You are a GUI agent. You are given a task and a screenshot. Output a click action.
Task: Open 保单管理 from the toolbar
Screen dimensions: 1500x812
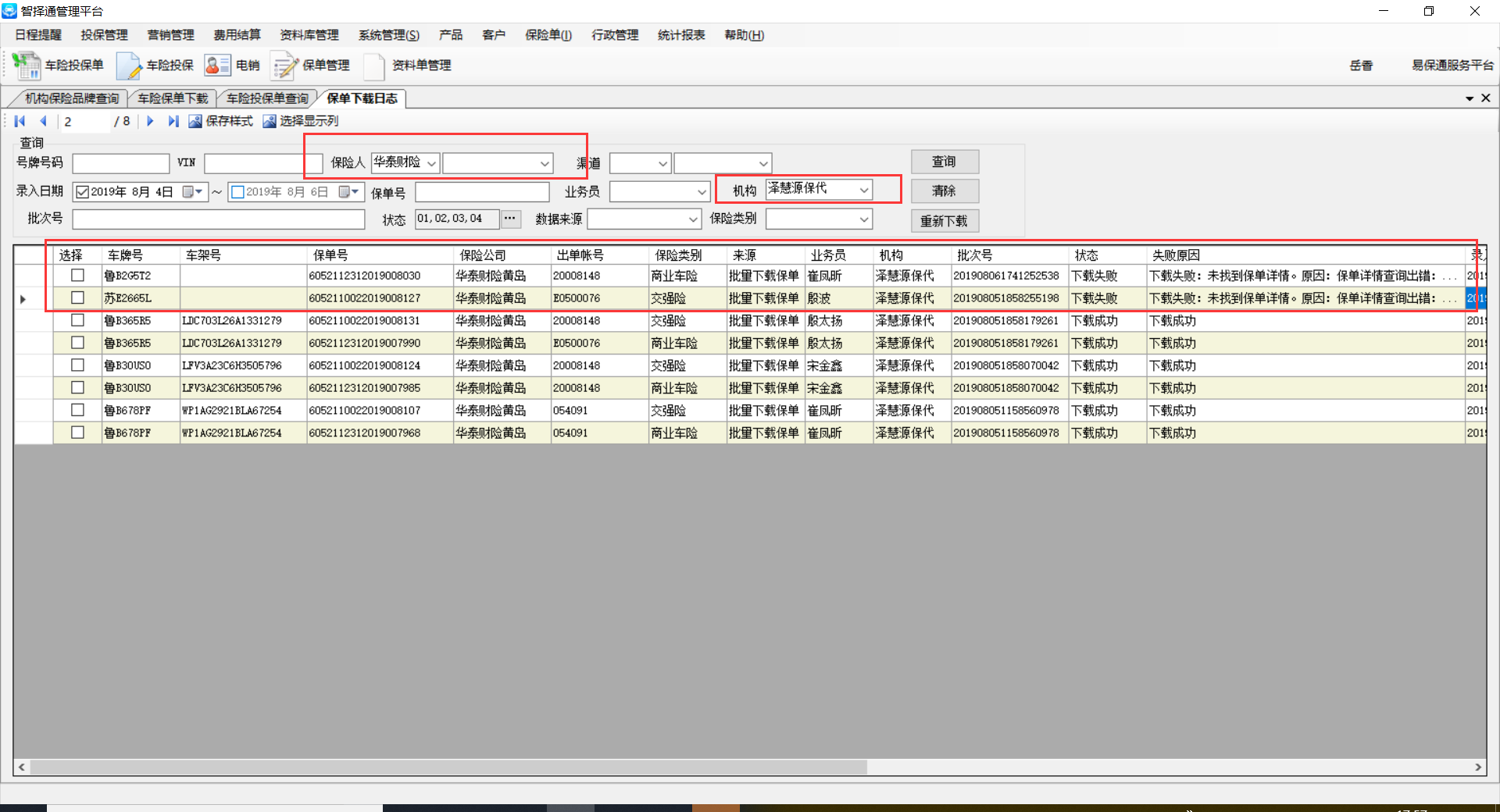[284, 66]
